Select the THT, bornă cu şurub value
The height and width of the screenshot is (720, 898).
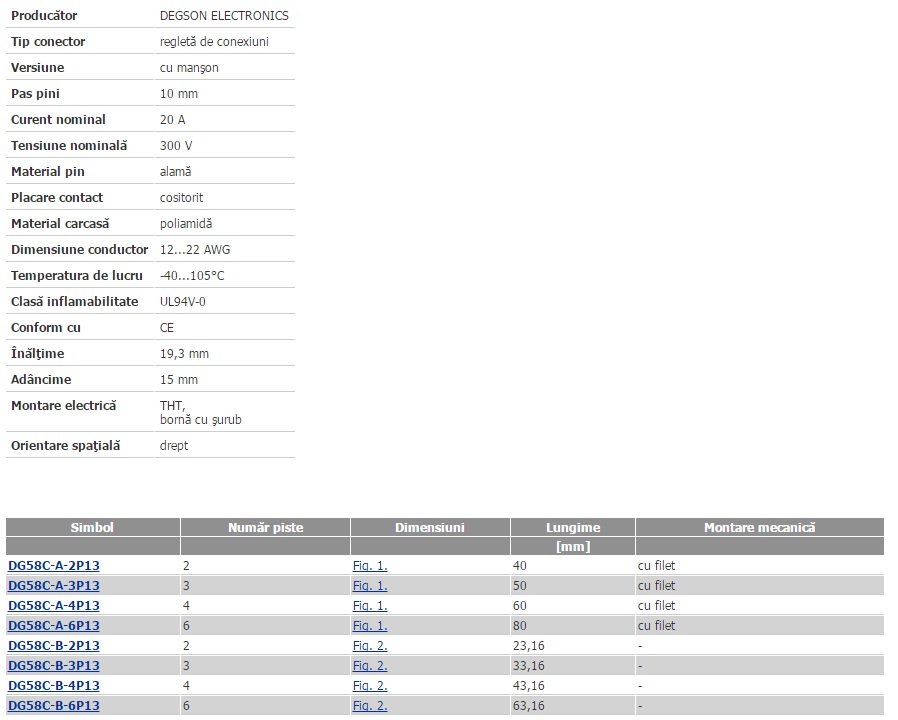[x=200, y=413]
